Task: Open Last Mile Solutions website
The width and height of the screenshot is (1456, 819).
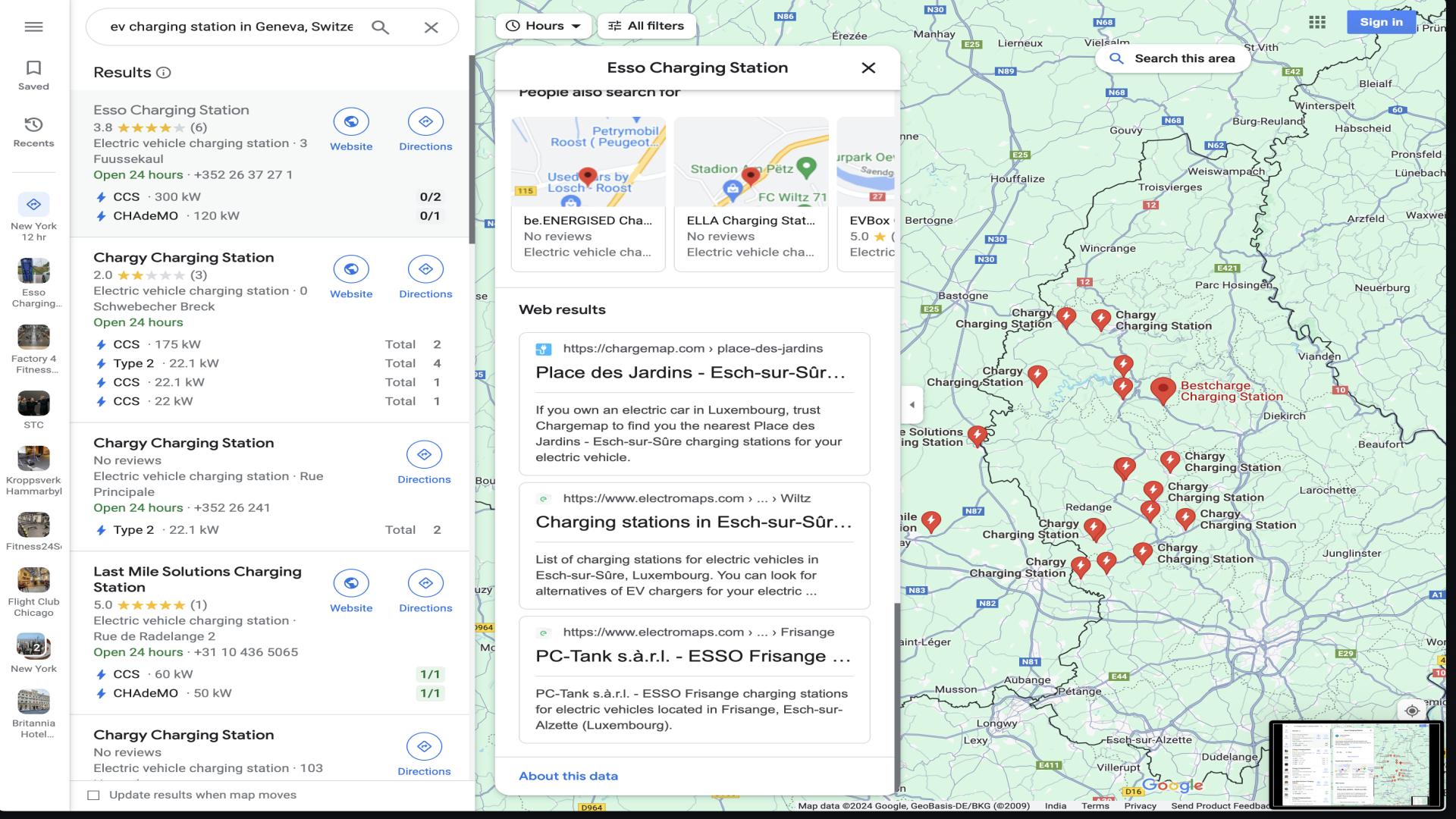Action: coord(351,591)
